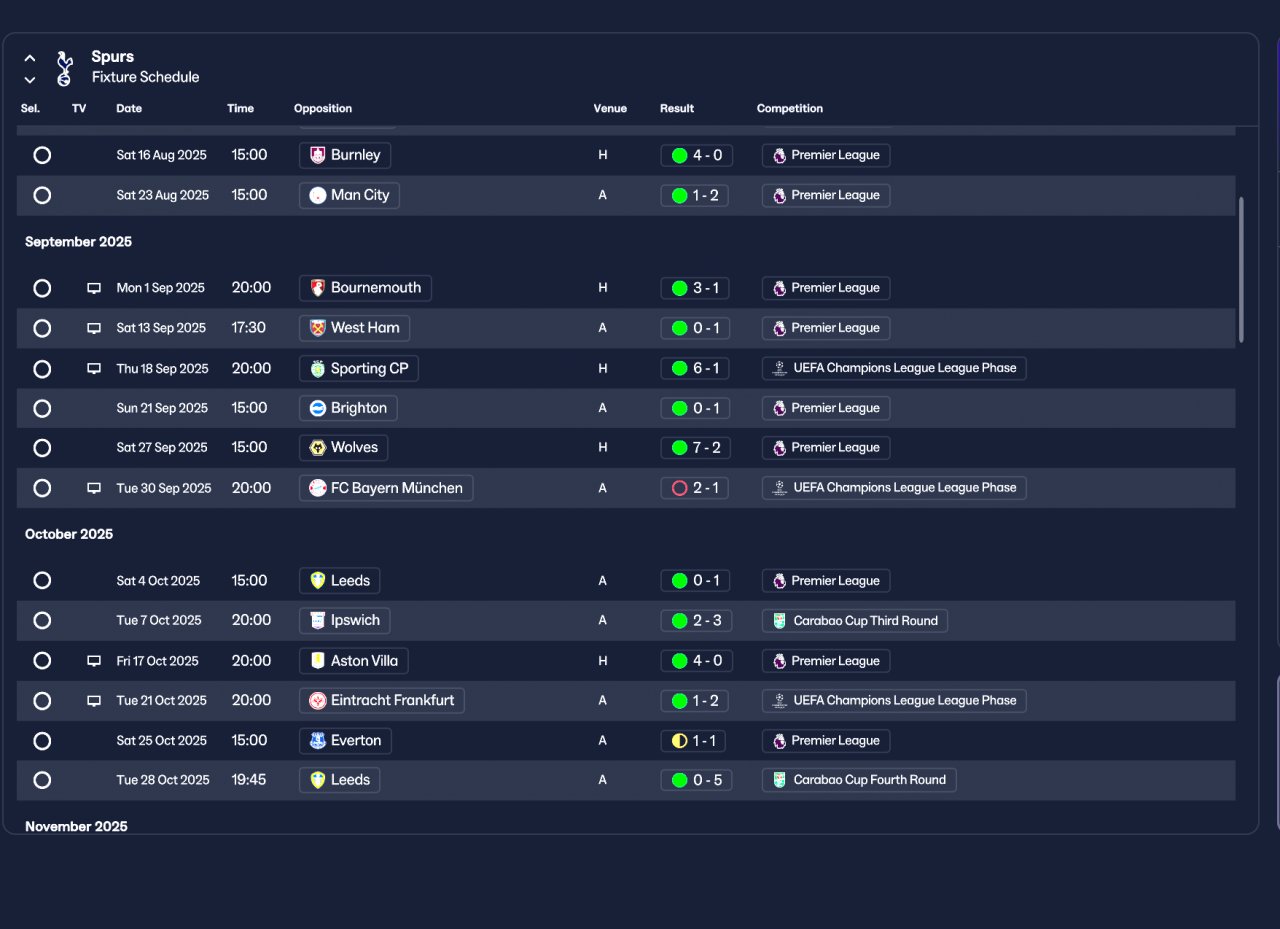
Task: Sort fixtures by the Result column header
Action: 677,108
